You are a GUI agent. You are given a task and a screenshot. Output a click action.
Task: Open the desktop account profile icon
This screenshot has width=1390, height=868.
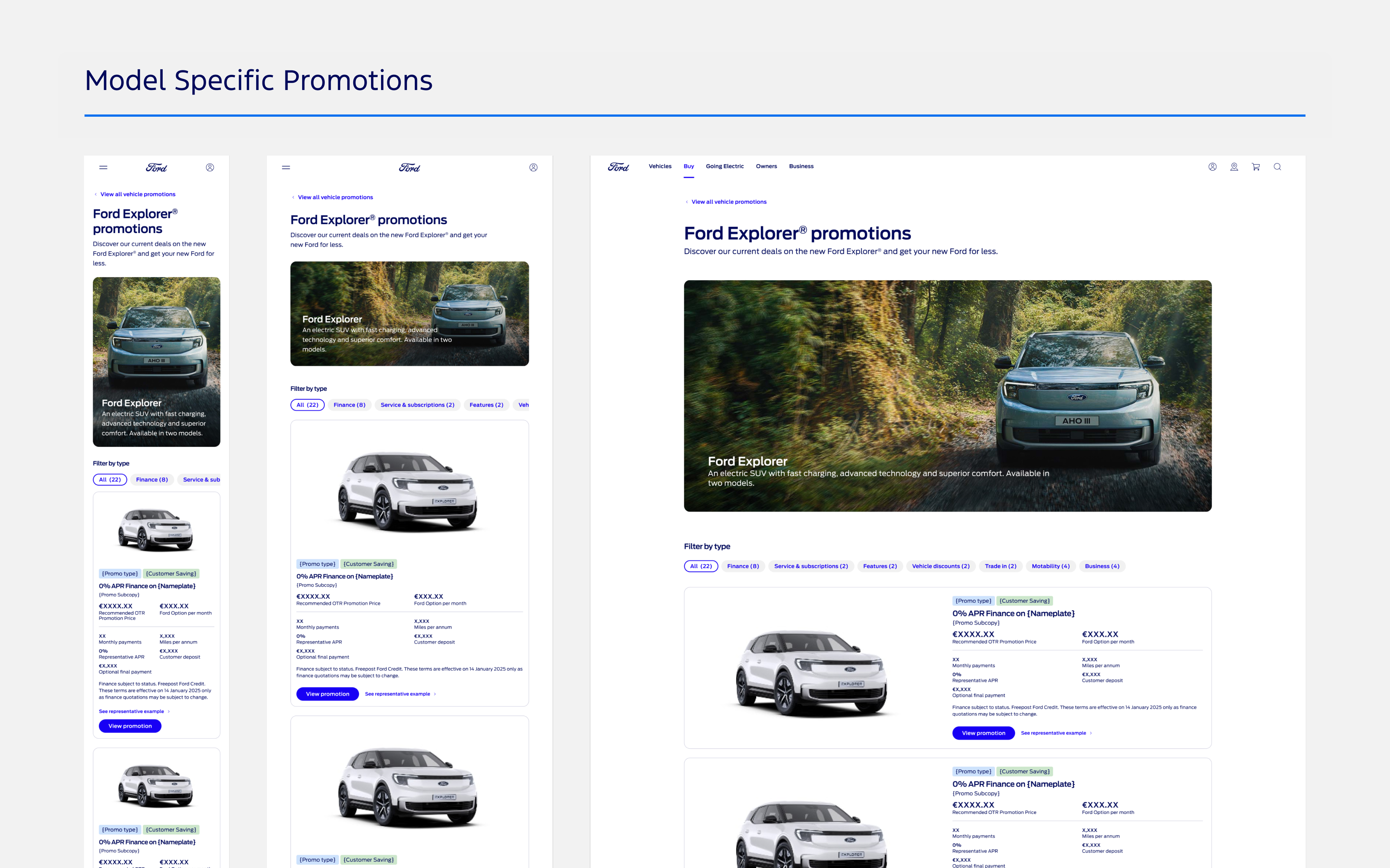tap(1212, 166)
